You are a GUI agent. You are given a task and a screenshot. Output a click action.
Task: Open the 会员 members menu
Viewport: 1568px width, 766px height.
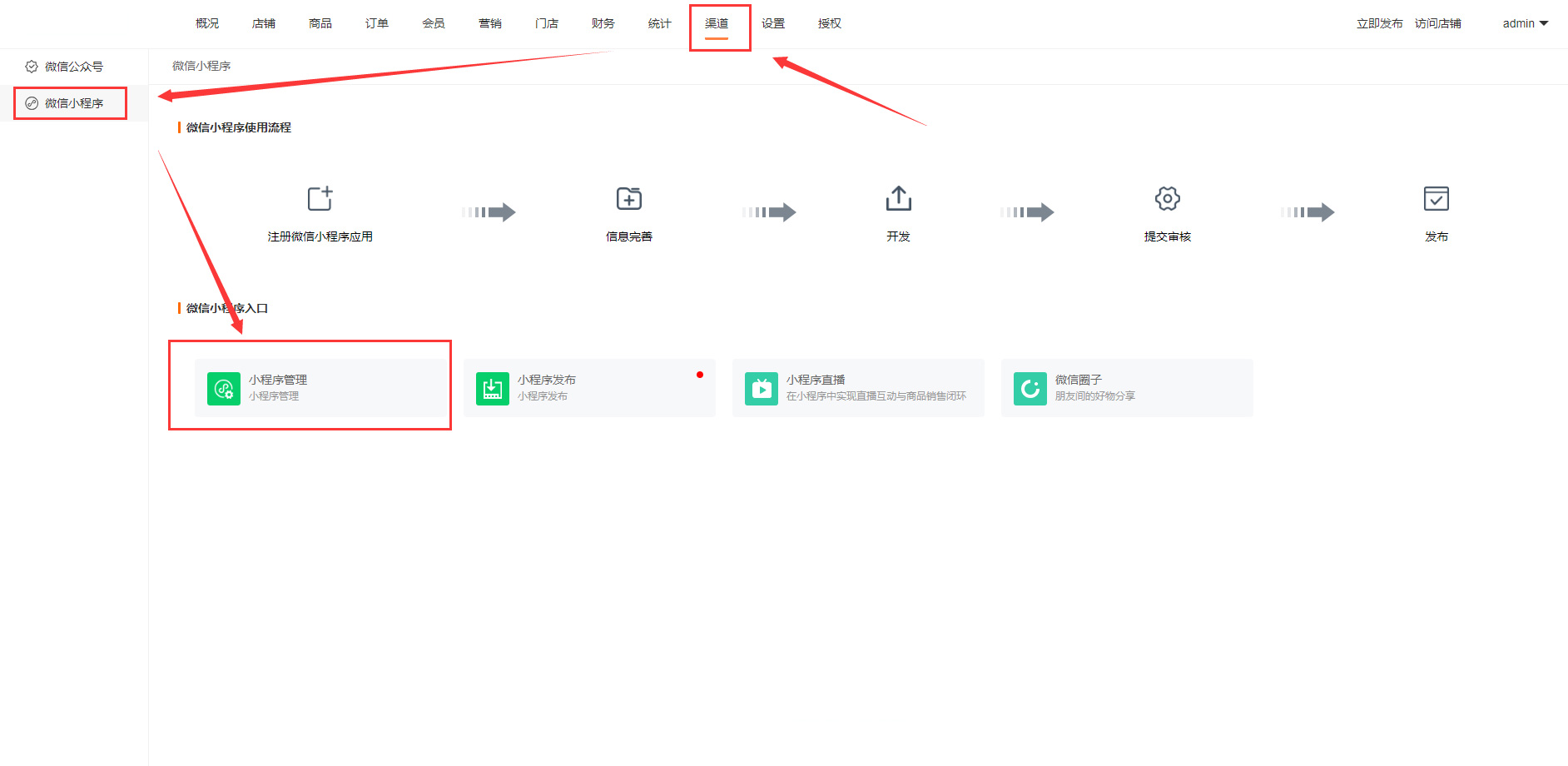pos(434,23)
